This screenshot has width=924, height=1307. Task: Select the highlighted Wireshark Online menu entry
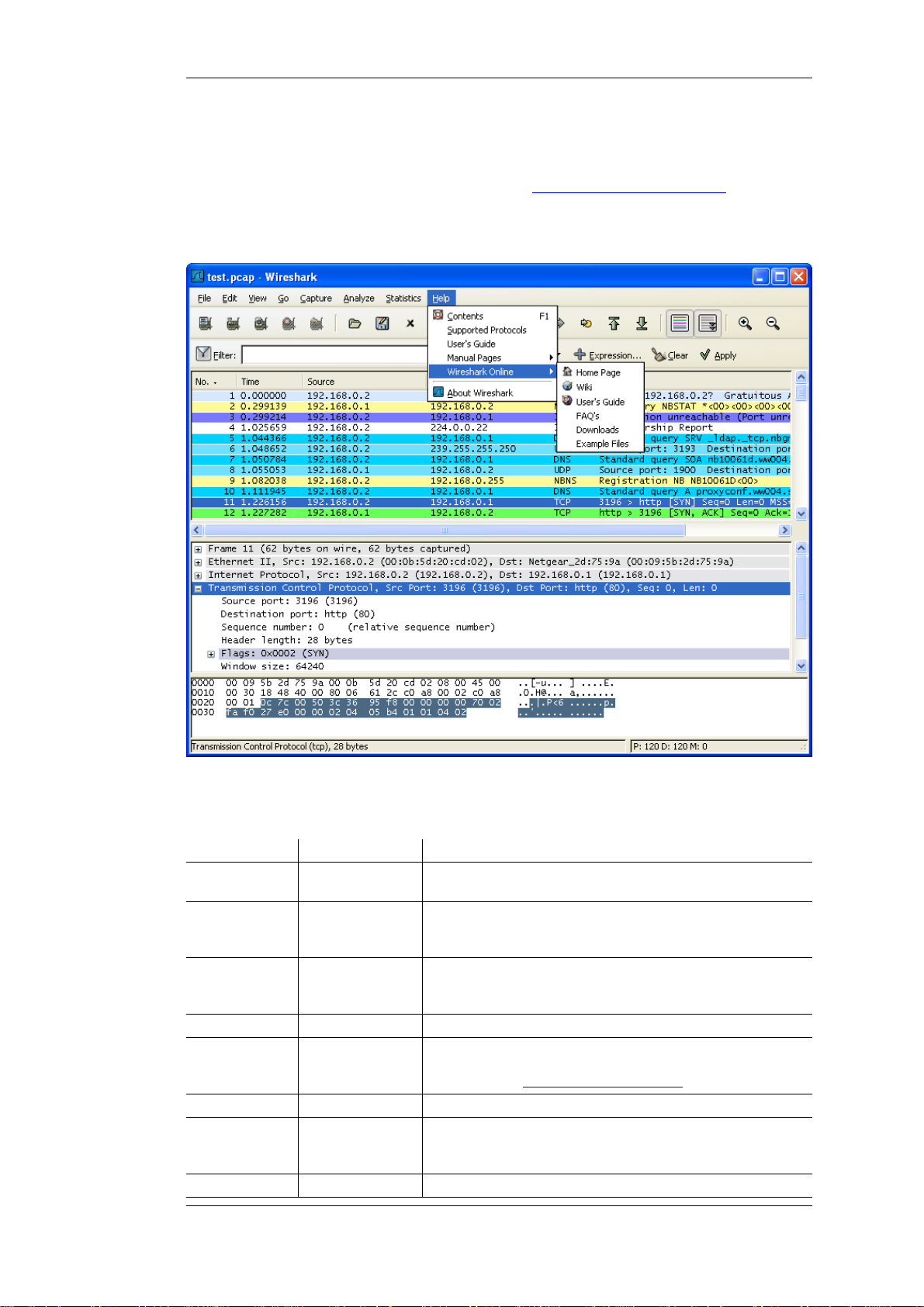(x=493, y=372)
